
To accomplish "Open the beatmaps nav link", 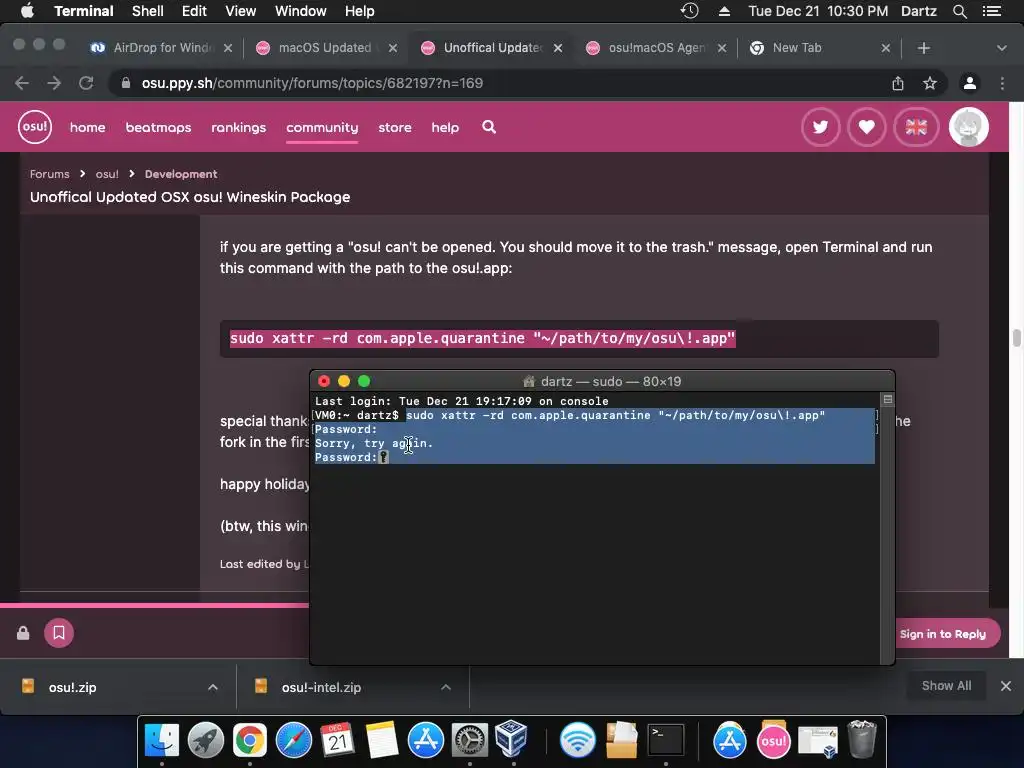I will tap(159, 127).
